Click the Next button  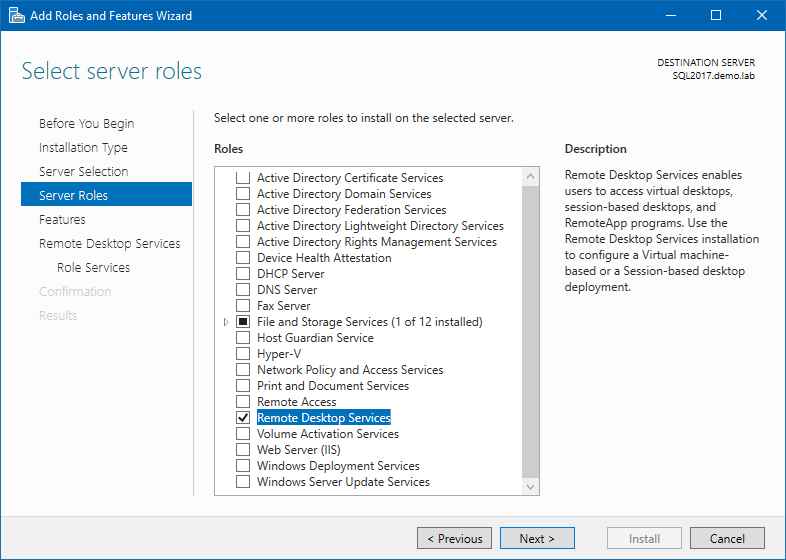537,539
